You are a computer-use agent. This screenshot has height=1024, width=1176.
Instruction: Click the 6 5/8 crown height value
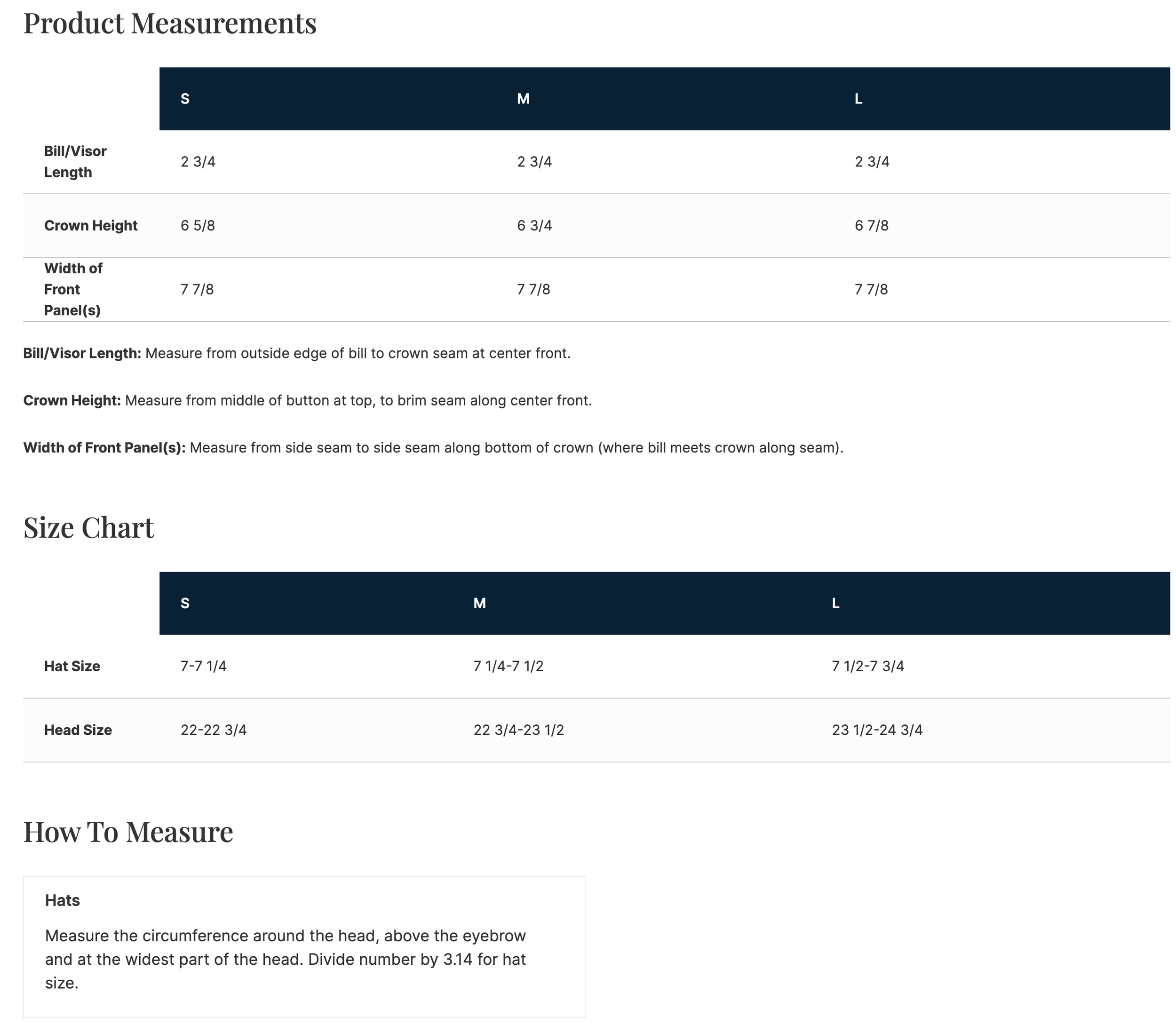(x=198, y=226)
